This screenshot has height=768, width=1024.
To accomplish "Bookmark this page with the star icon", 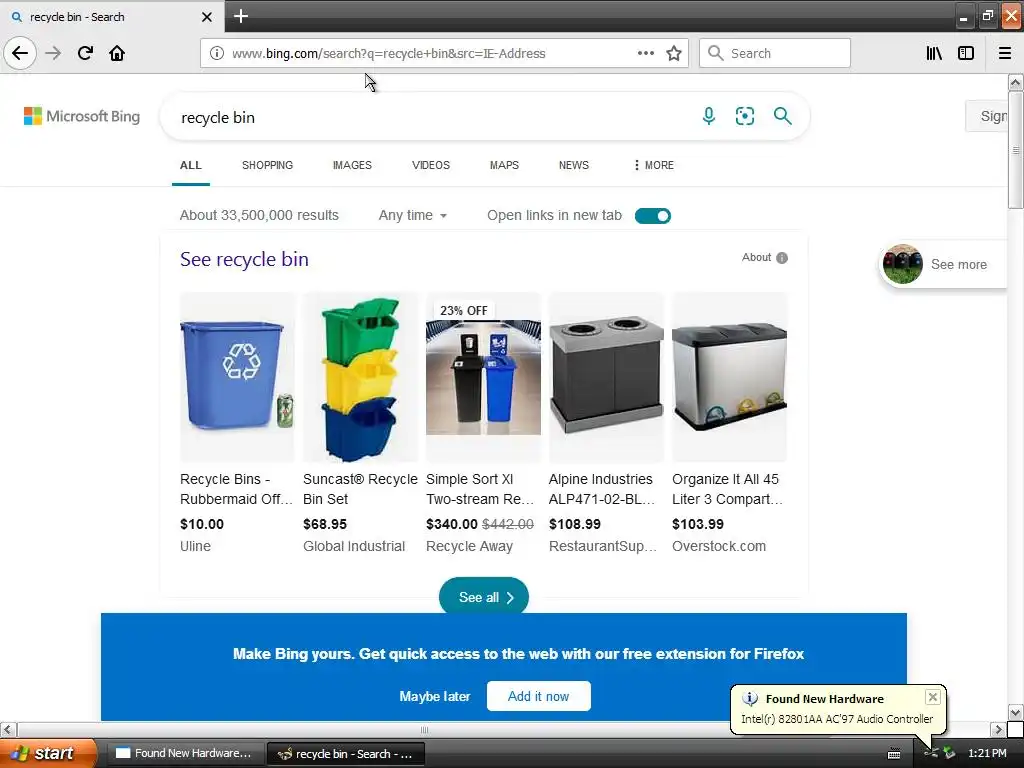I will point(674,54).
